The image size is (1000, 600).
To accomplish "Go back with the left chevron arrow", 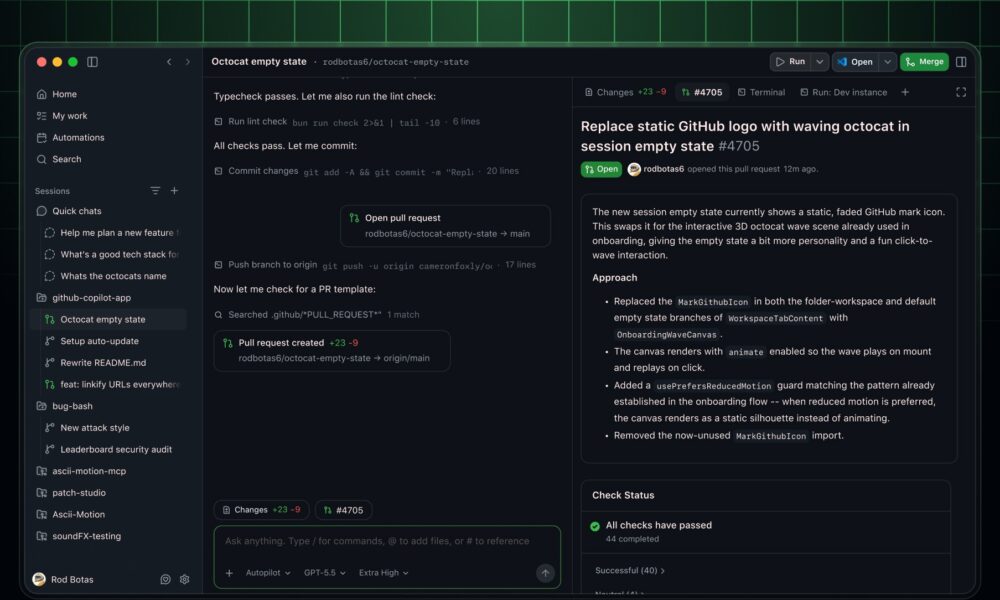I will pos(169,62).
